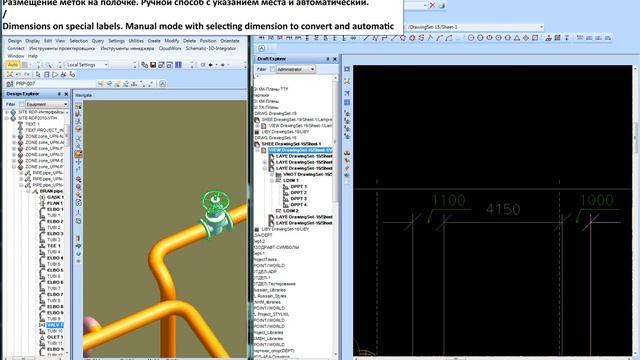640x360 pixels.
Task: Collapse the LDIM 1 node
Action: click(272, 180)
